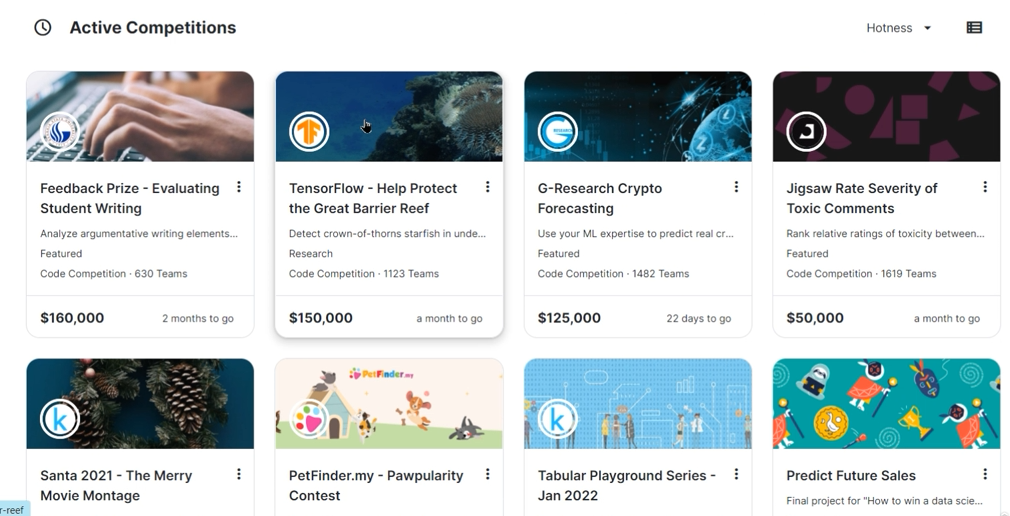
Task: Open G-Research Crypto Forecasting options menu
Action: (736, 187)
